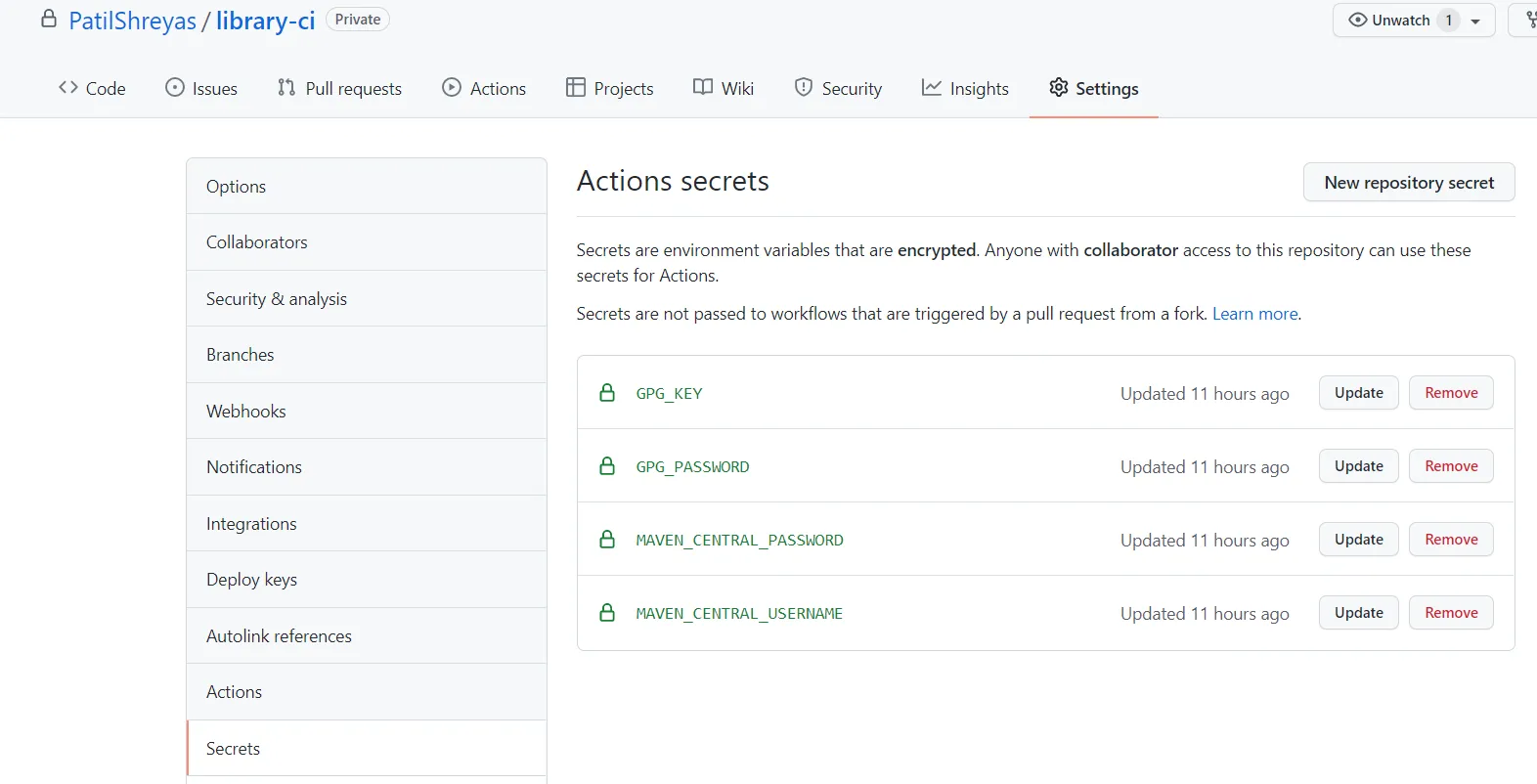Screen dimensions: 1537x784
Task: Remove the MAVEN_CENTRAL_PASSWORD secret
Action: 1451,539
